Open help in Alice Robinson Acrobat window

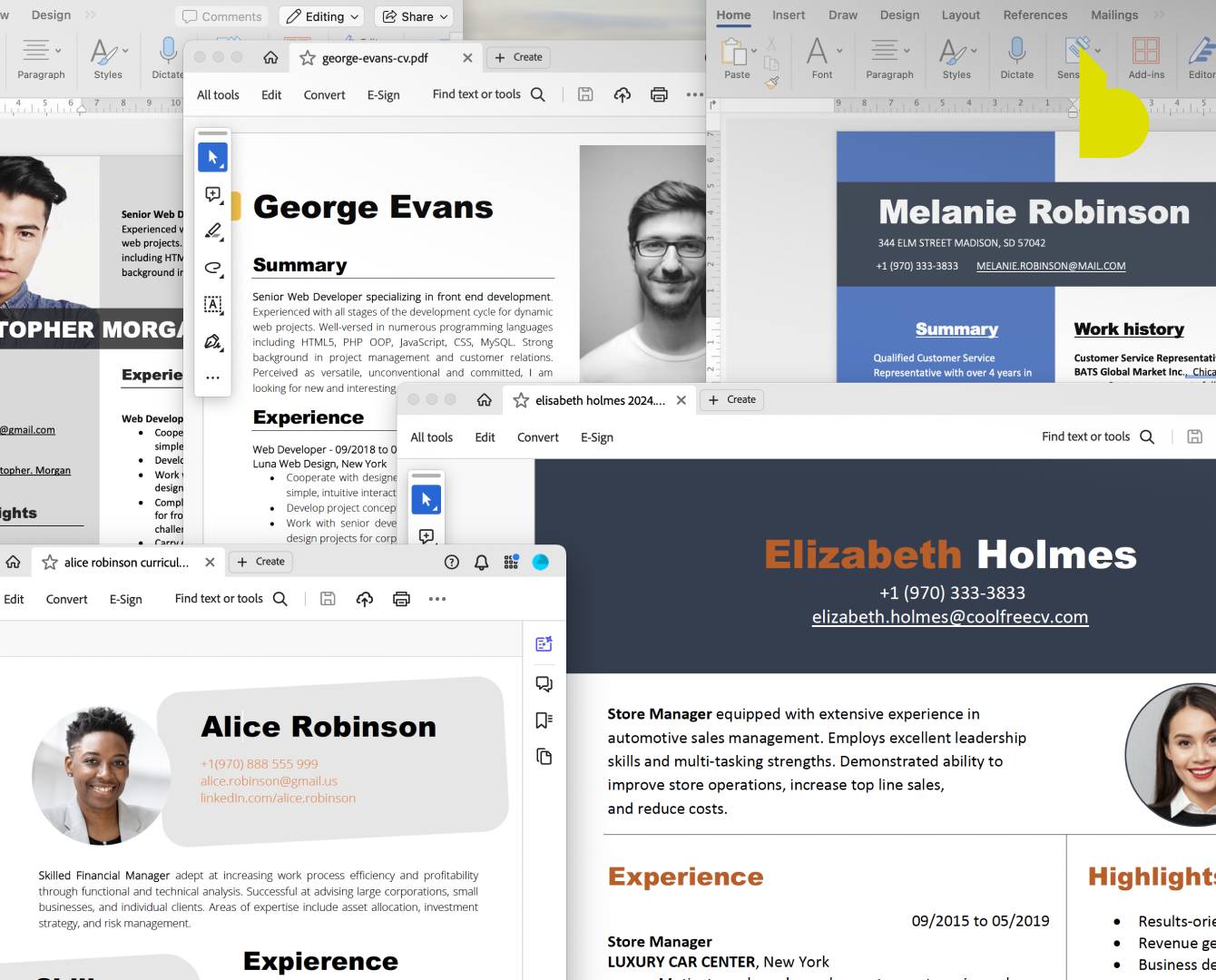point(452,563)
